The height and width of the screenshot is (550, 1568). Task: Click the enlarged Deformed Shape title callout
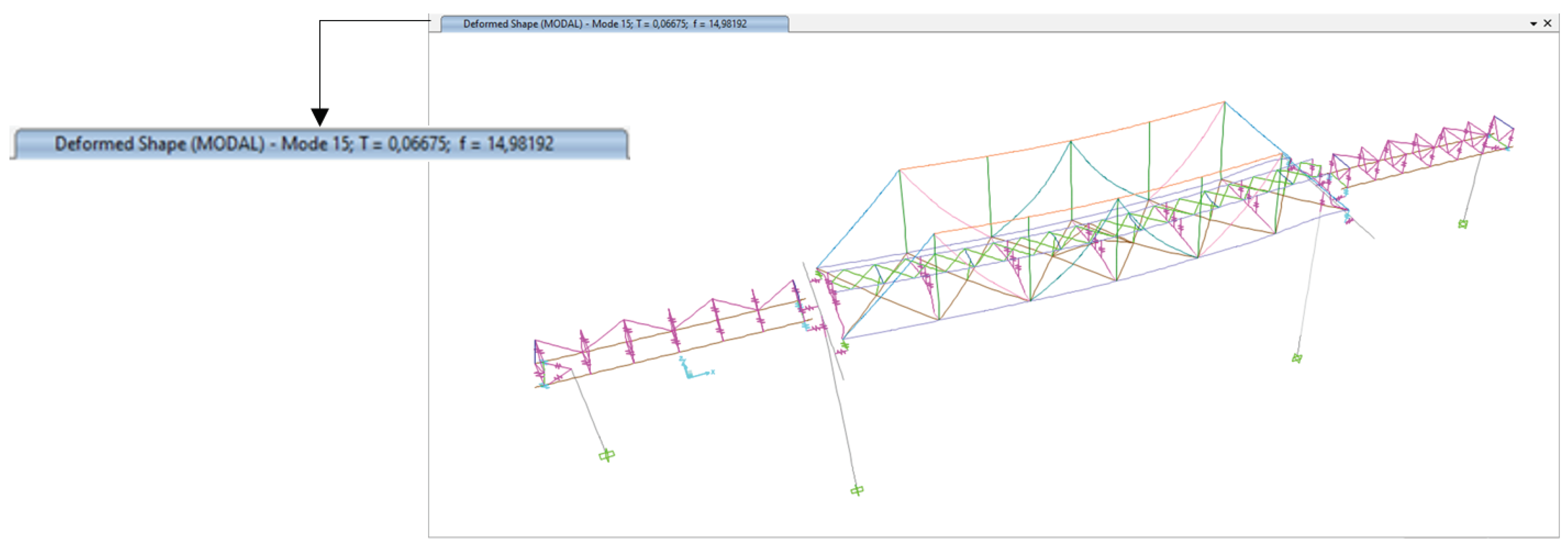click(319, 144)
